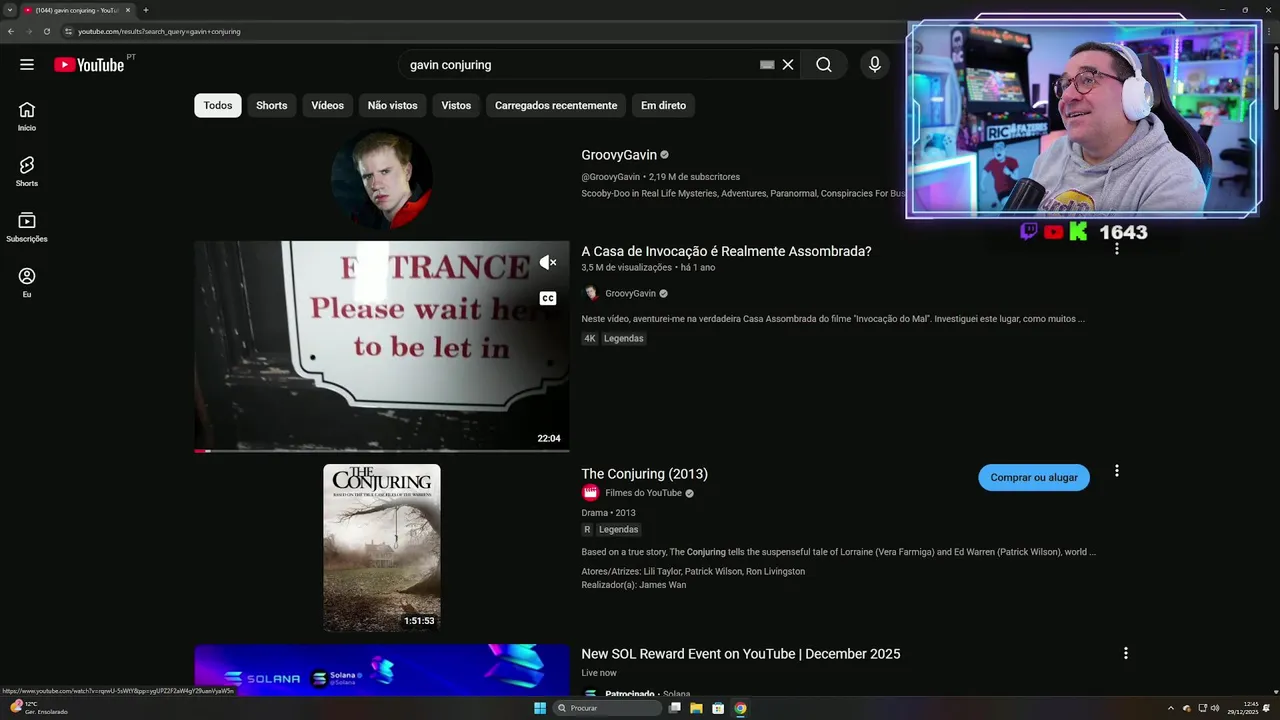Open more options for The Conjuring
This screenshot has height=720, width=1280.
pos(1117,471)
